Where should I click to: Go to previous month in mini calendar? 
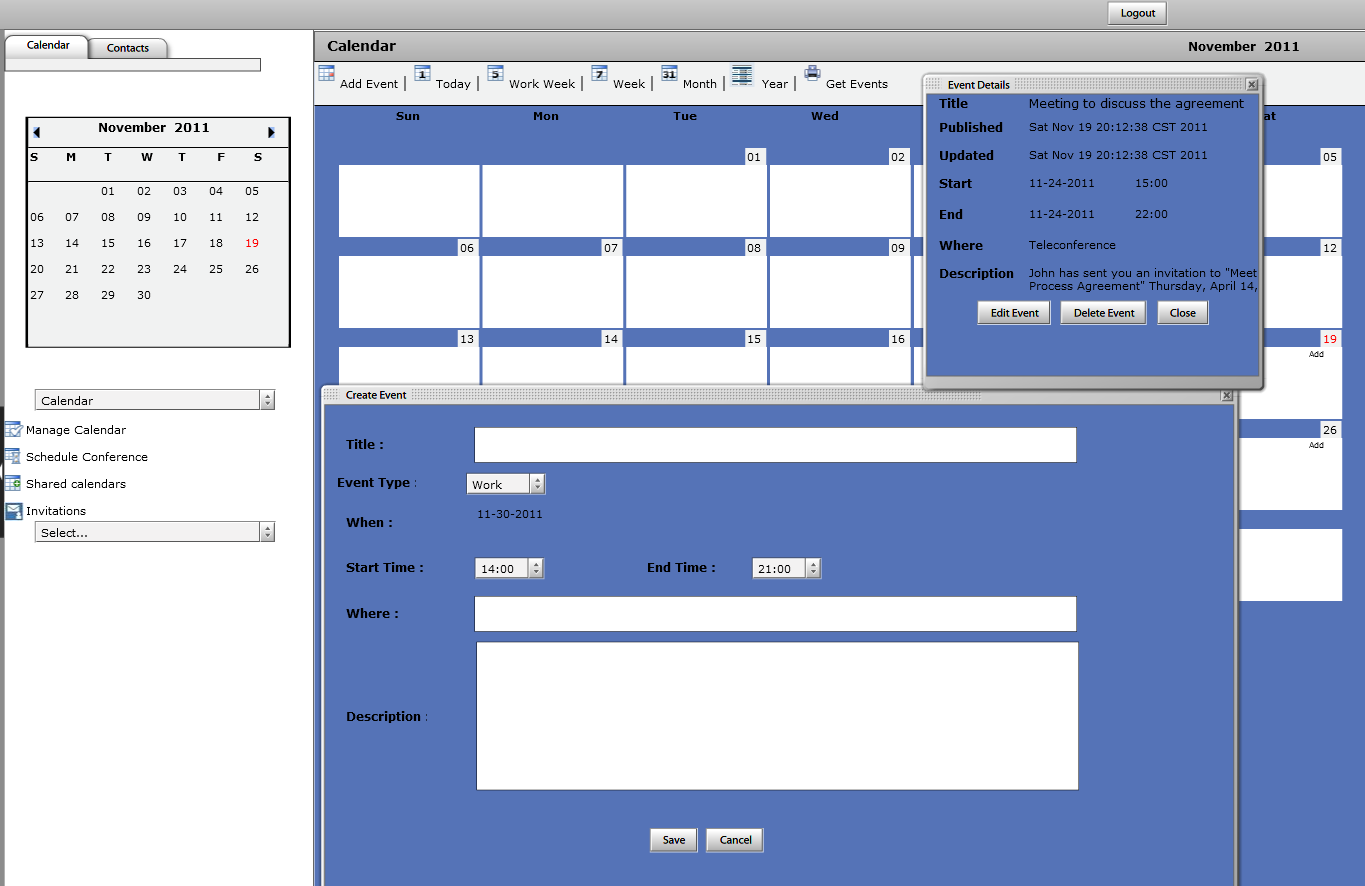(37, 132)
